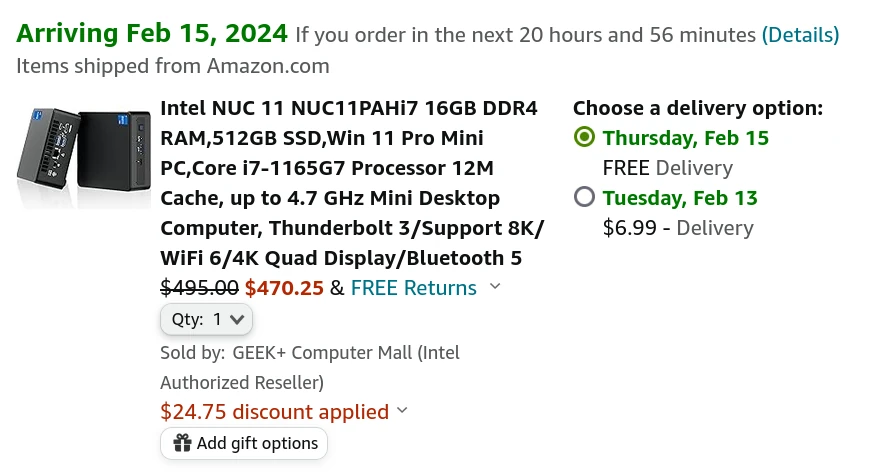Click the FREE Delivery label under Thursday
The image size is (888, 475).
[668, 168]
